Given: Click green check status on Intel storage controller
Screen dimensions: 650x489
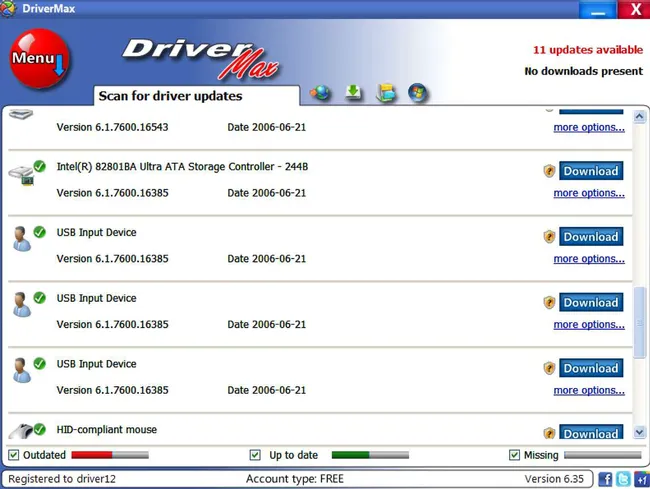Looking at the screenshot, I should click(x=40, y=166).
